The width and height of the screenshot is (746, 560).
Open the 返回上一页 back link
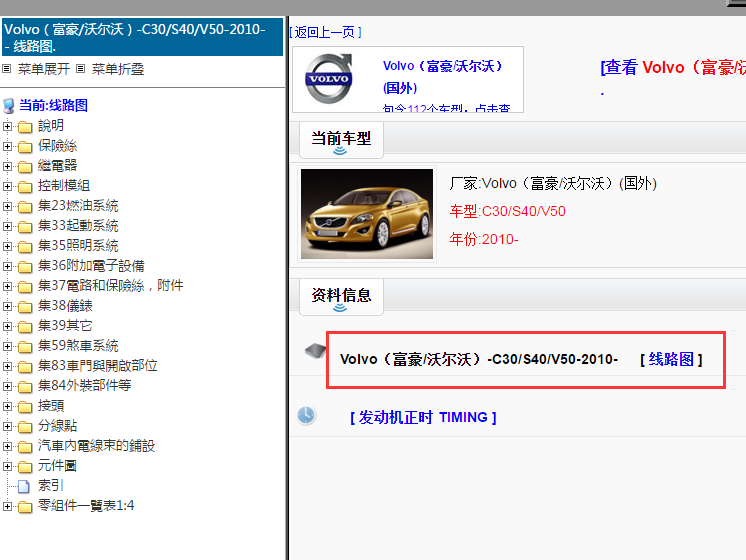pyautogui.click(x=325, y=32)
